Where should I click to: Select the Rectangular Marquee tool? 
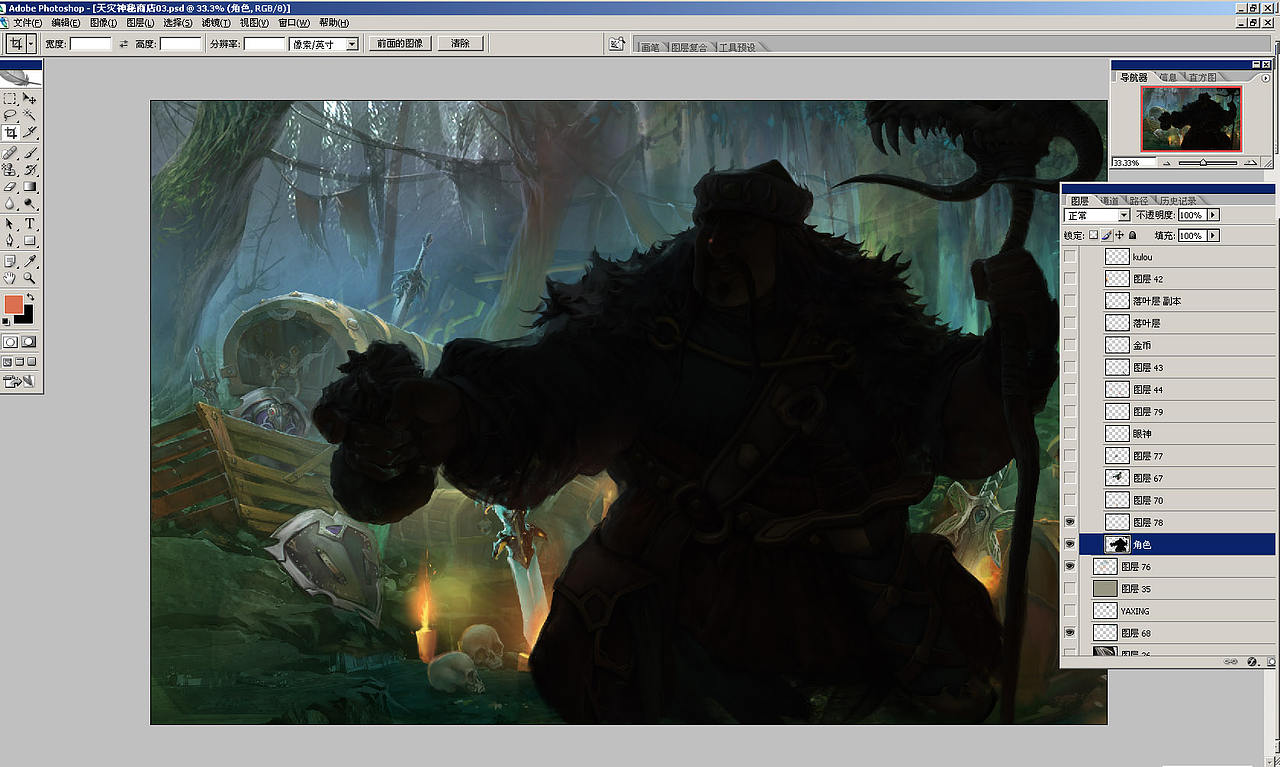[x=10, y=99]
